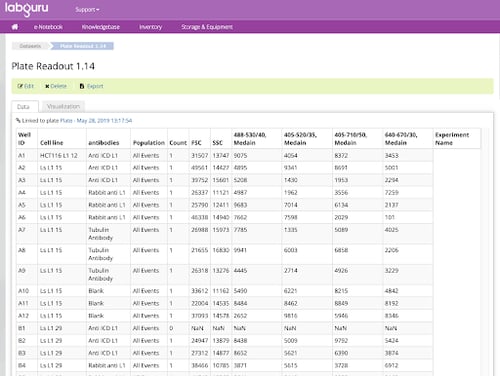Click the link icon beside Linked to plate

point(18,120)
